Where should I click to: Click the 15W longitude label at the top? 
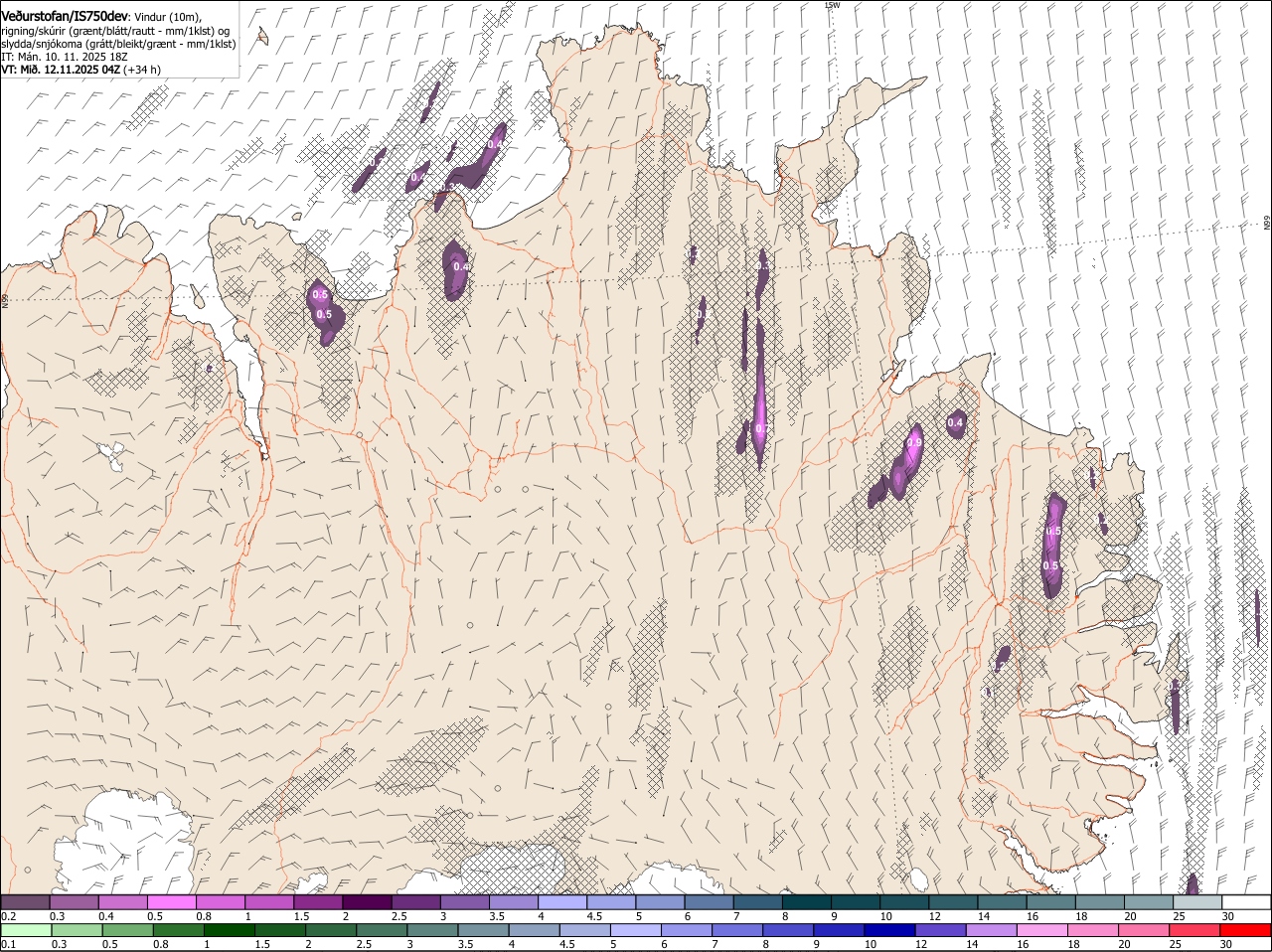click(833, 5)
